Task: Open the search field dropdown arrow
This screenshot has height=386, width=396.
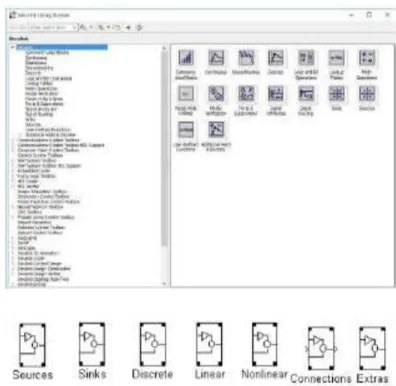Action: click(x=75, y=27)
